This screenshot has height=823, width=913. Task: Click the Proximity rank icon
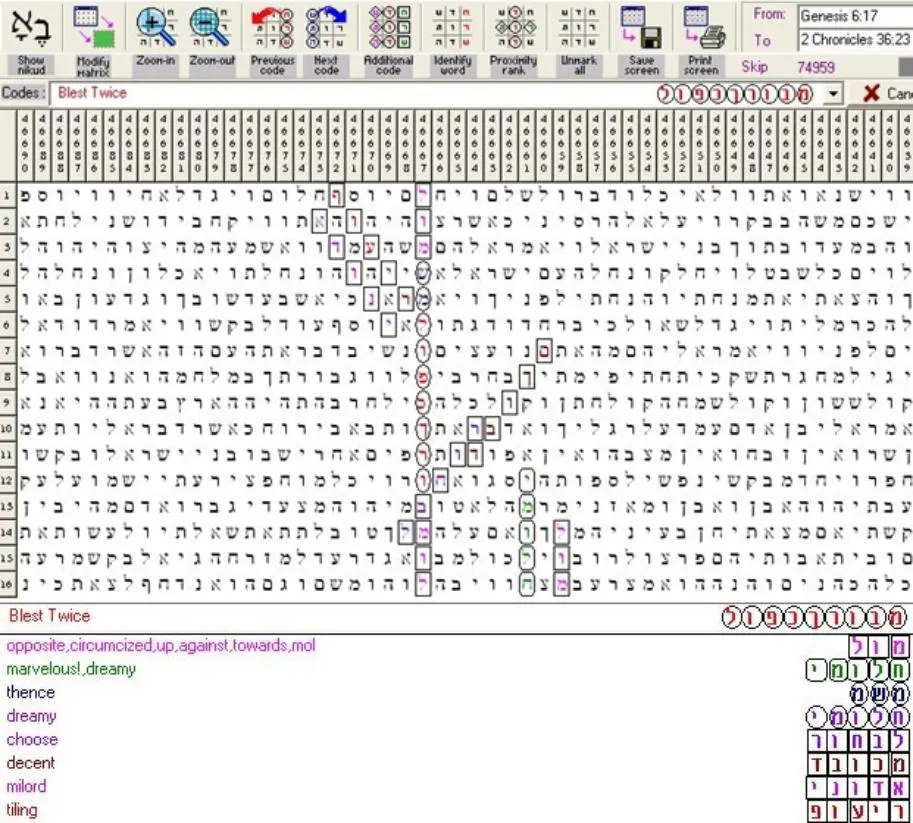tap(514, 27)
